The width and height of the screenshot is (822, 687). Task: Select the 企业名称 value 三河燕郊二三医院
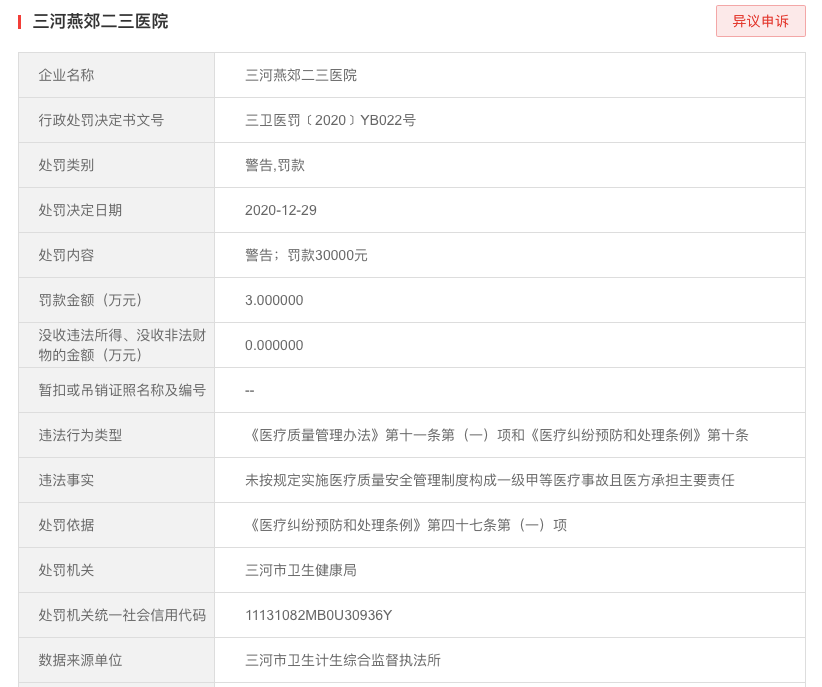point(301,75)
